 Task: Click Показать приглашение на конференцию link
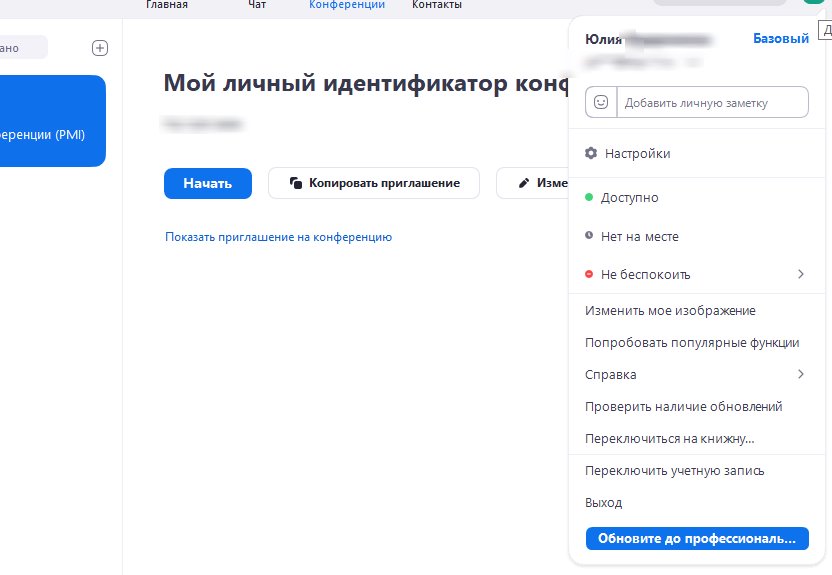pyautogui.click(x=278, y=237)
